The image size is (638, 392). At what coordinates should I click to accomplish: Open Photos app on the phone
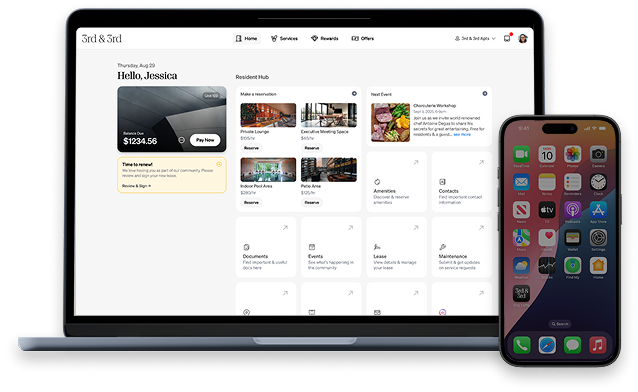[572, 154]
